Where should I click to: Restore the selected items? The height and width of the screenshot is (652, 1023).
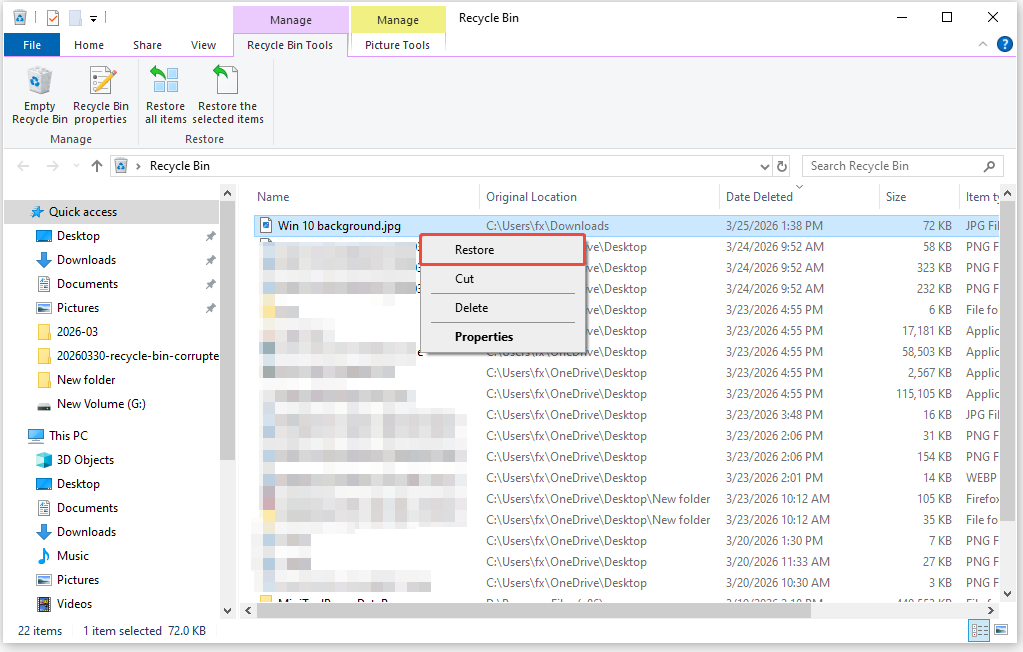click(x=227, y=94)
